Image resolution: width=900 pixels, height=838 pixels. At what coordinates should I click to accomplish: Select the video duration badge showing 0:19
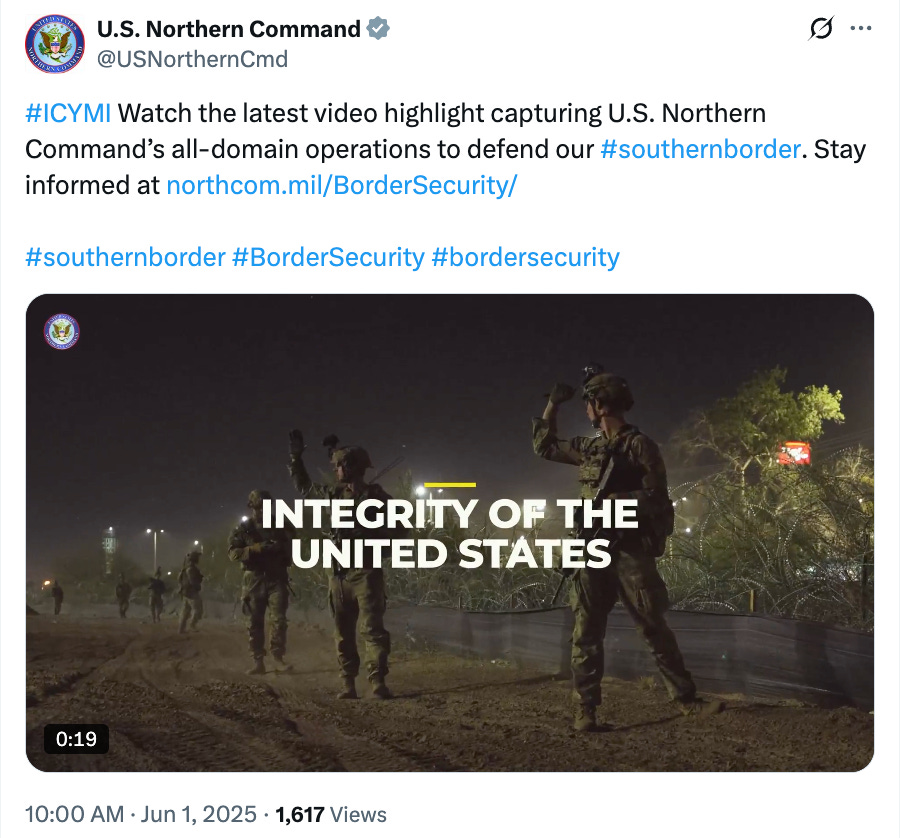[x=76, y=740]
